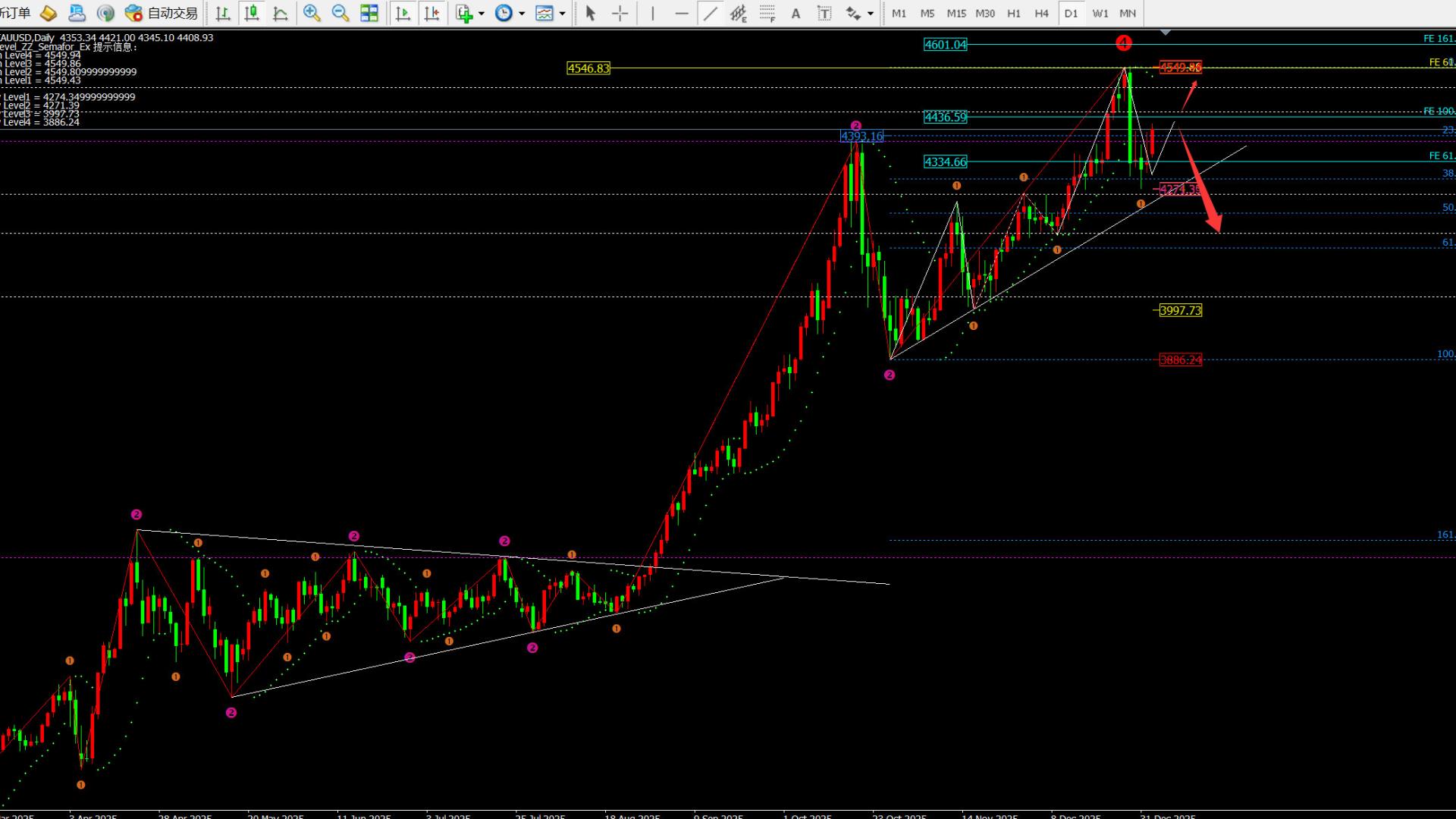Switch to line chart mode
1456x819 pixels.
pyautogui.click(x=280, y=13)
